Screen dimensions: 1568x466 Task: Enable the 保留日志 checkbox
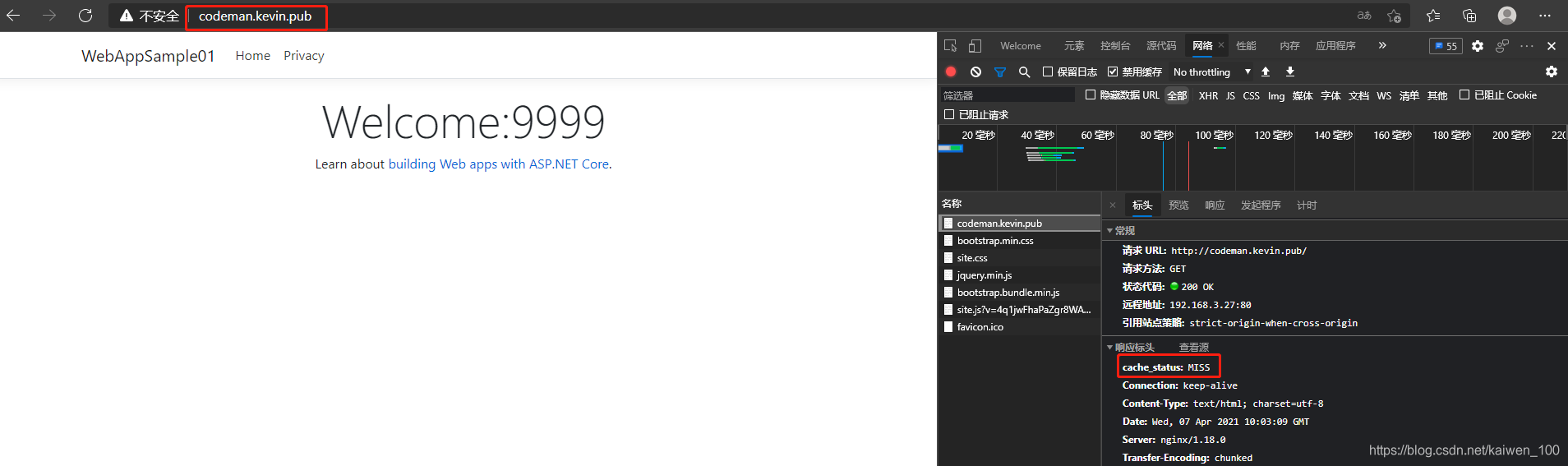click(x=1048, y=72)
